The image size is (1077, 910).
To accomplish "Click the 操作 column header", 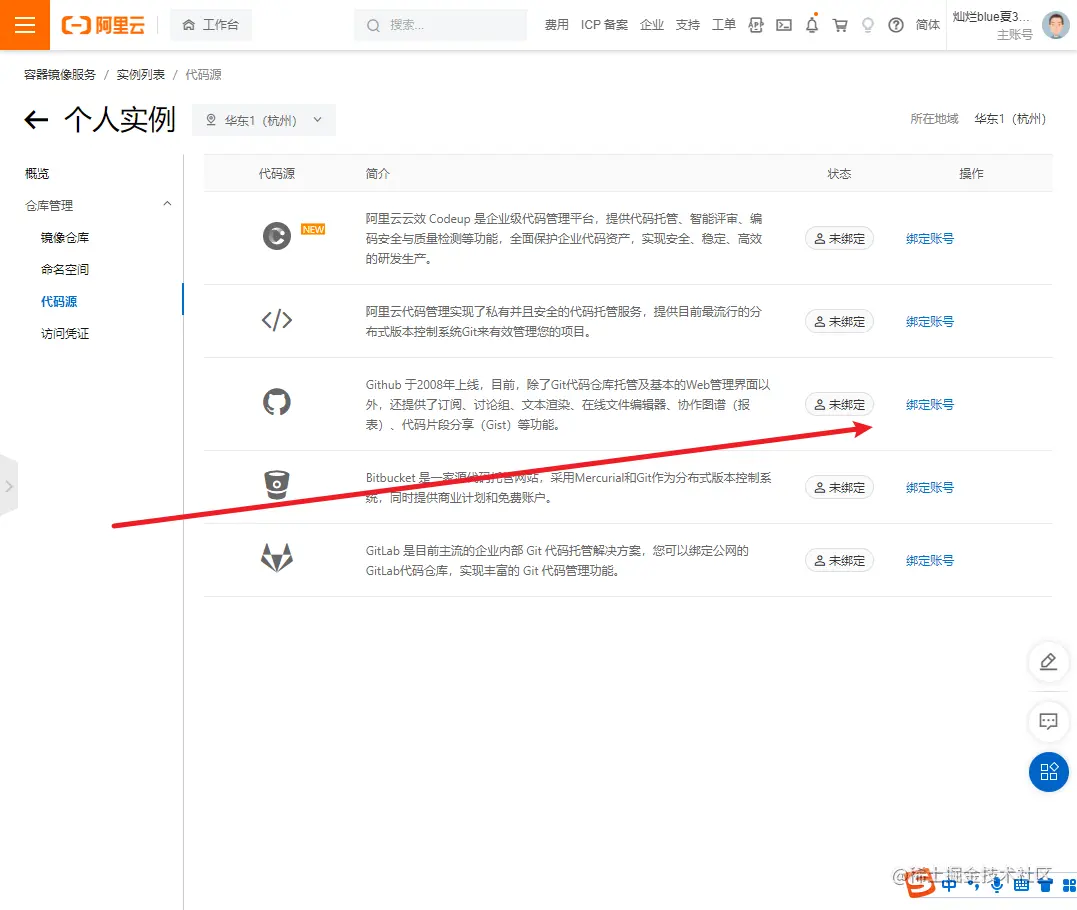I will click(x=971, y=174).
